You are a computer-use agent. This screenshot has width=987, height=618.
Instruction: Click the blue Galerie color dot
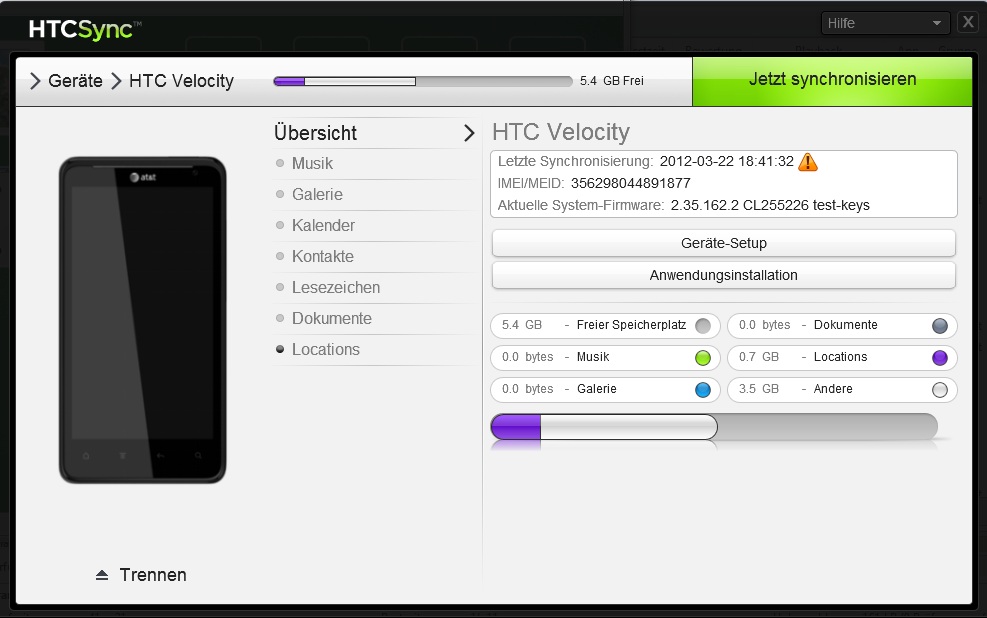[x=703, y=390]
